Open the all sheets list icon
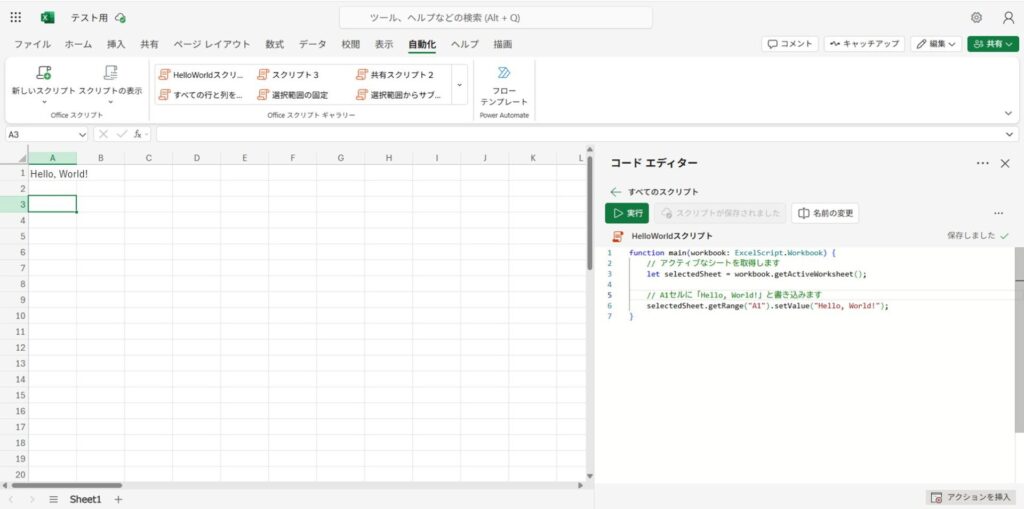Screen dimensions: 1024x509 [54, 499]
